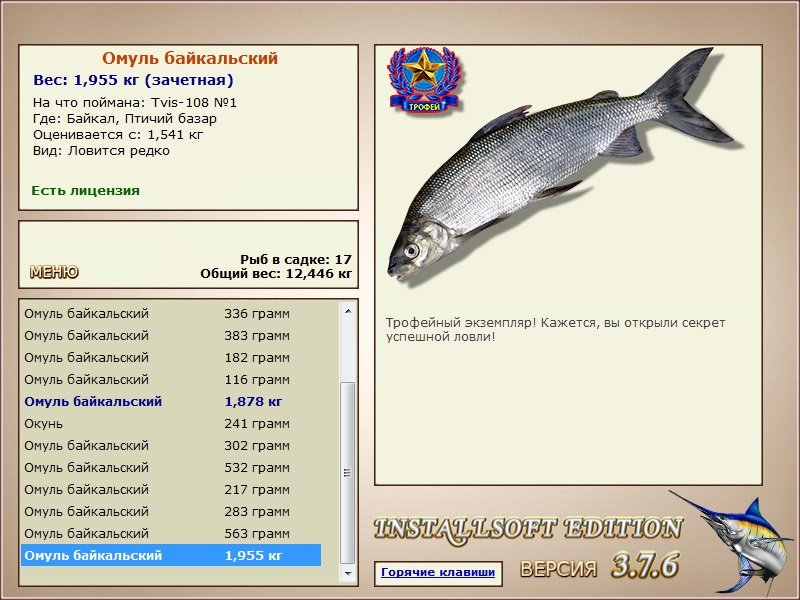Open the МЕНЮ button
This screenshot has width=800, height=600.
[54, 272]
